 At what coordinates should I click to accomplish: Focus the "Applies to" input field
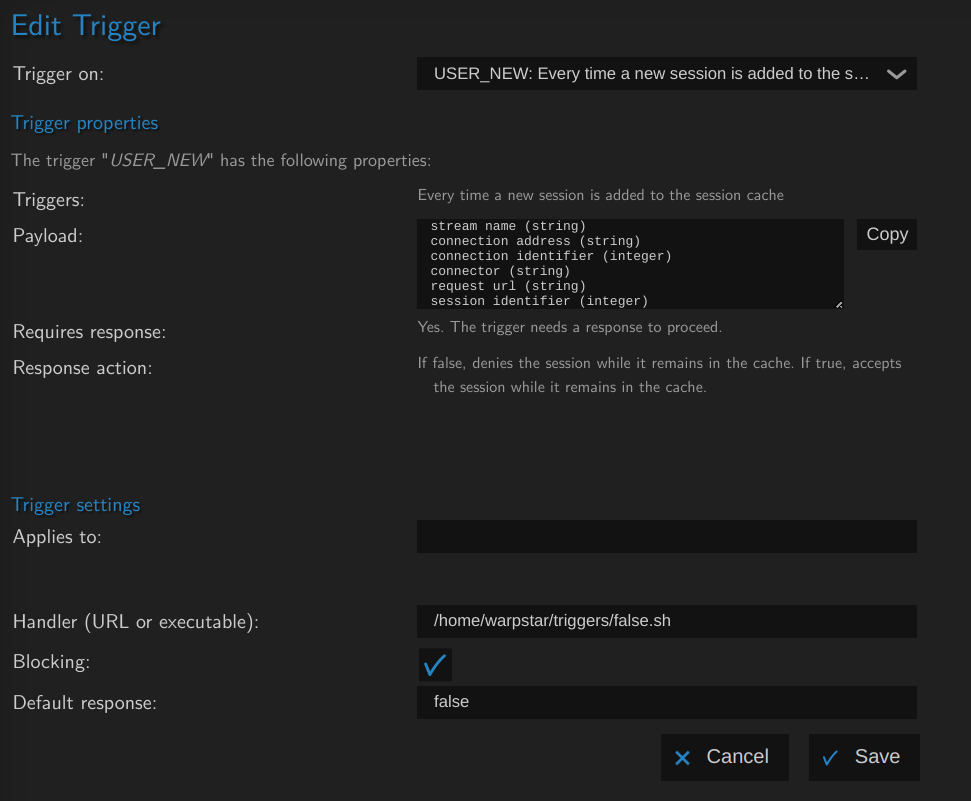666,537
